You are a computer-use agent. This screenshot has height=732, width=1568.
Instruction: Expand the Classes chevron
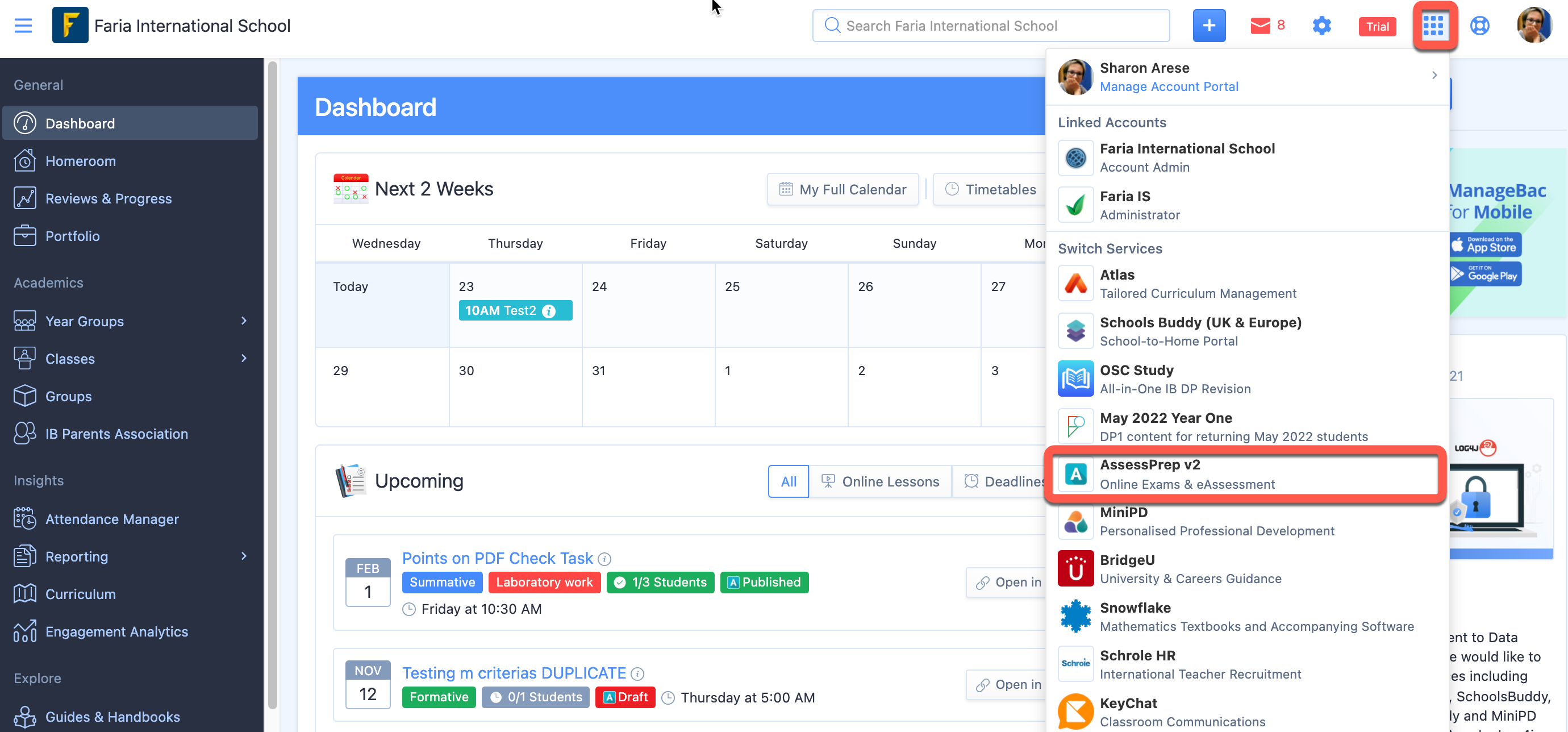(244, 358)
